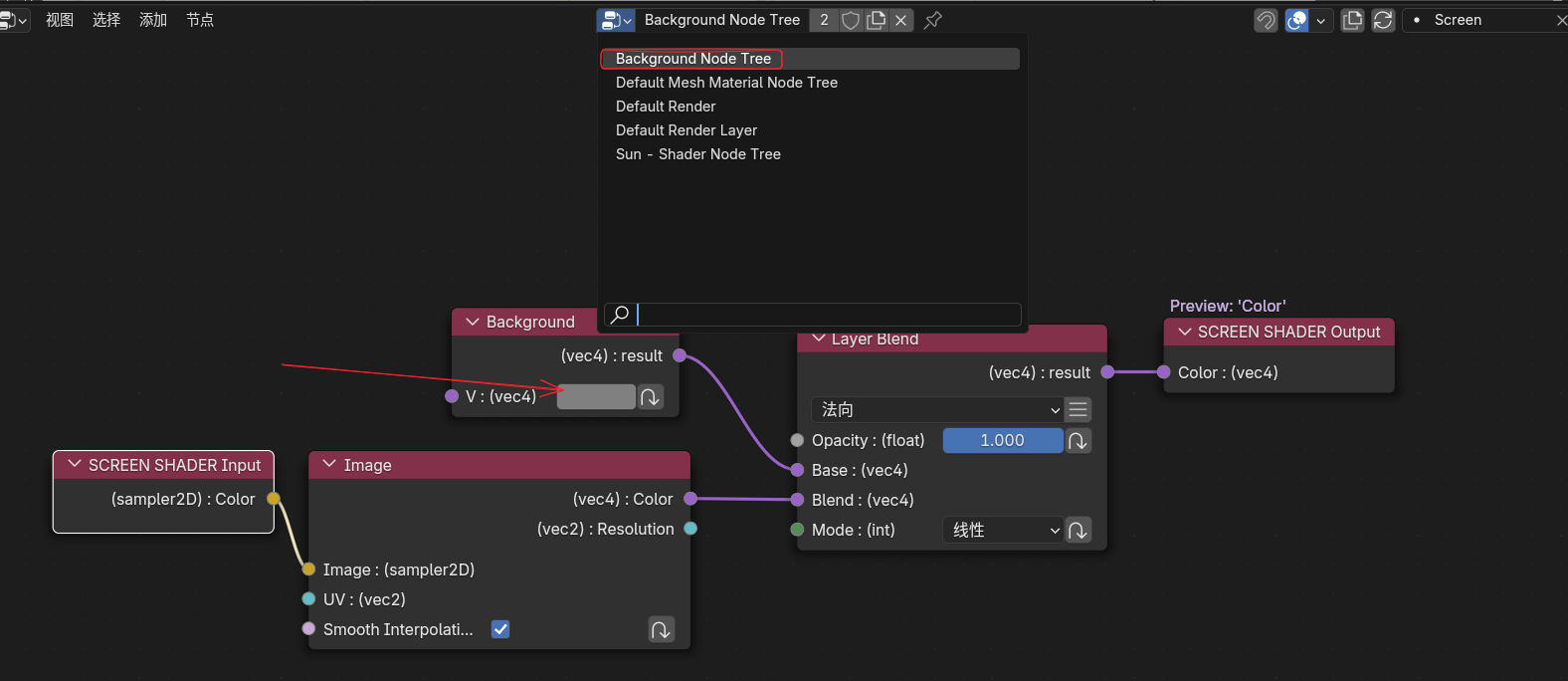The height and width of the screenshot is (681, 1568).
Task: Select Default Mesh Material Node Tree
Action: [726, 83]
